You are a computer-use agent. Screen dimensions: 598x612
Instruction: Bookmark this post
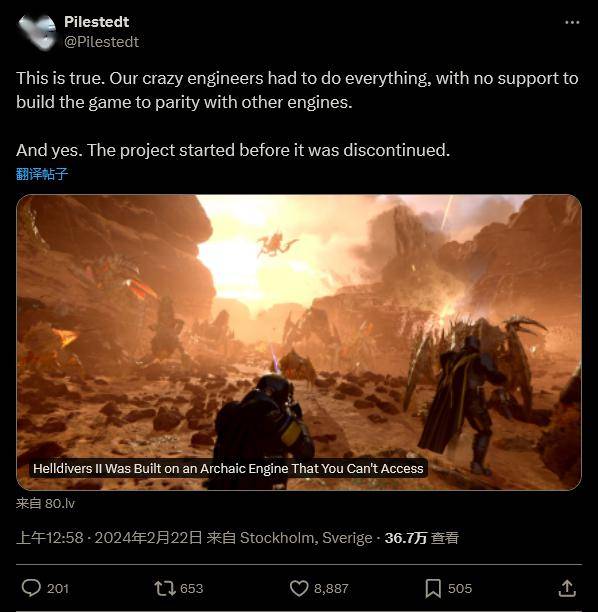433,588
